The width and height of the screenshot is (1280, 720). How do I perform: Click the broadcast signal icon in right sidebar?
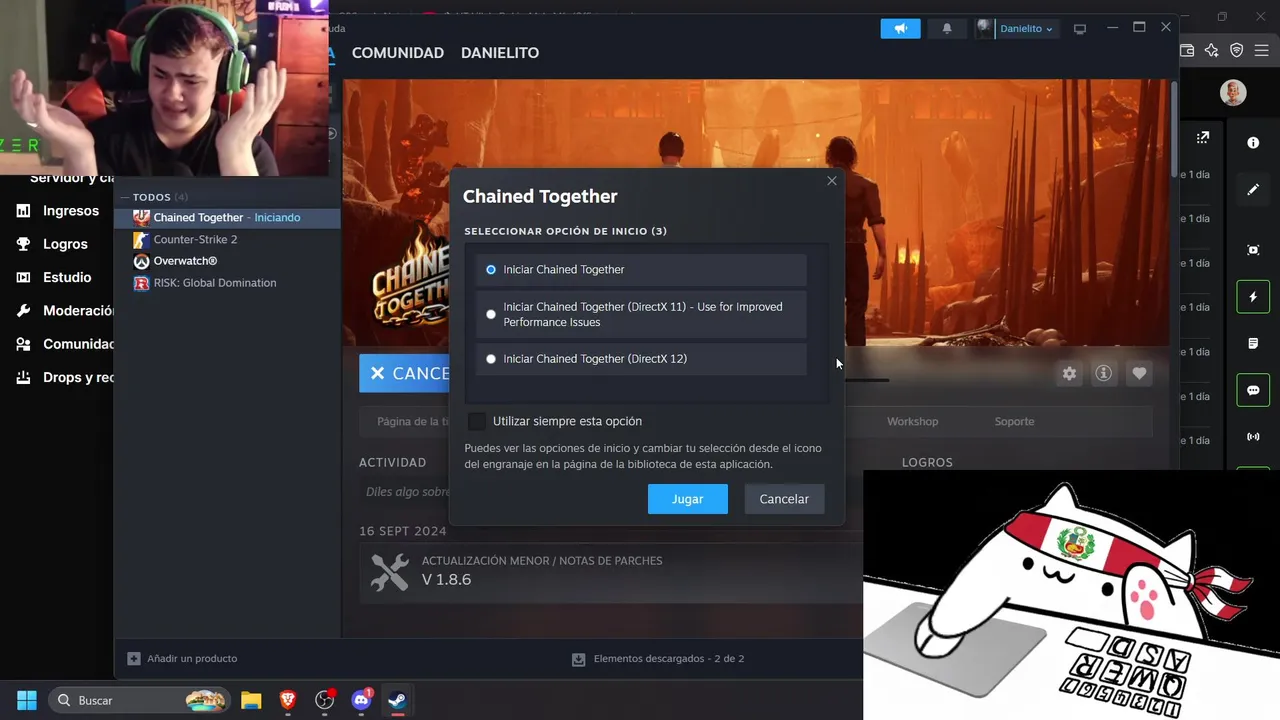1253,437
